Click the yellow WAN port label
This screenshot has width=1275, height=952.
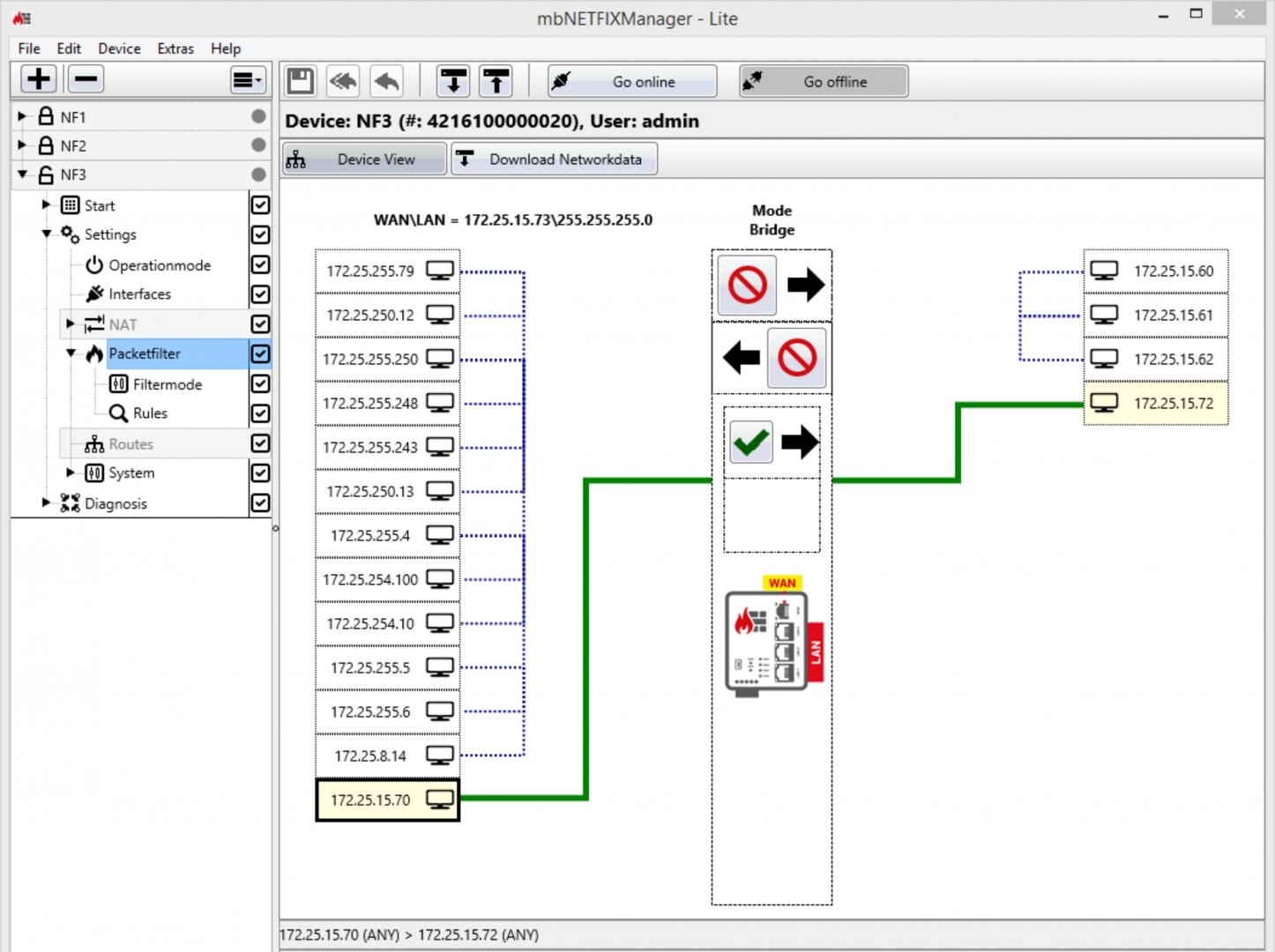point(782,583)
